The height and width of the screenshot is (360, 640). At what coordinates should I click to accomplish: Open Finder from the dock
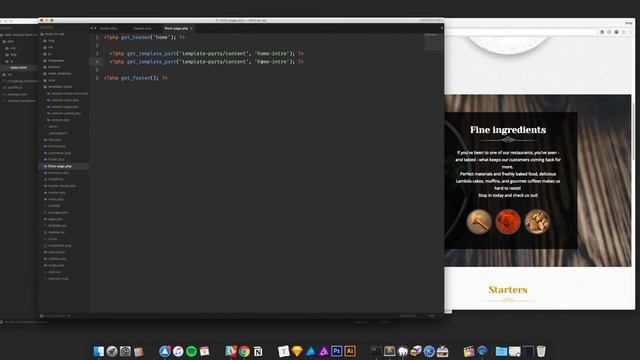coord(98,351)
